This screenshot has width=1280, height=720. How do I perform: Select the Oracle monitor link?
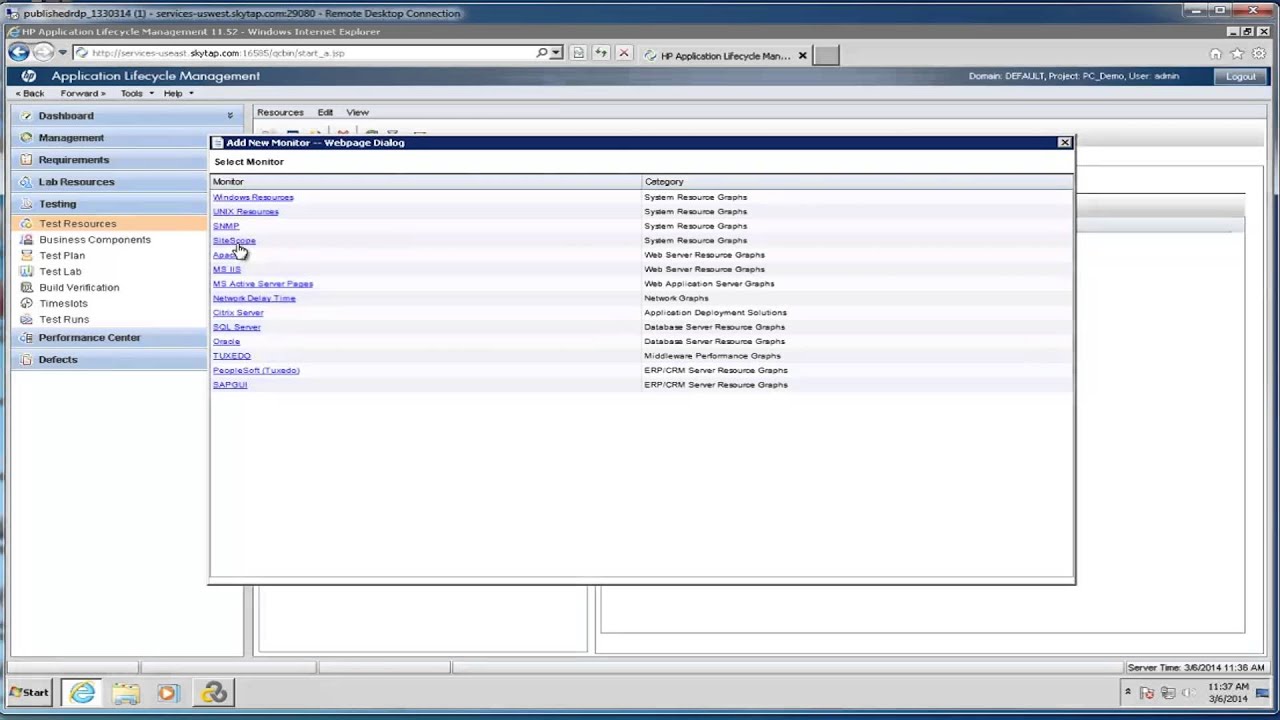[x=226, y=342]
